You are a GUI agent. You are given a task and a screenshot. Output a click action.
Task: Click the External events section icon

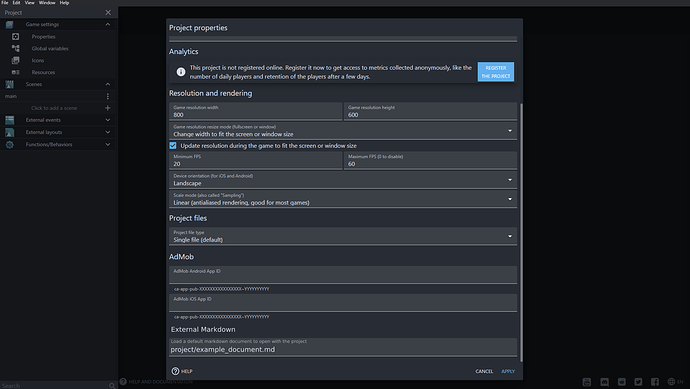click(x=9, y=120)
